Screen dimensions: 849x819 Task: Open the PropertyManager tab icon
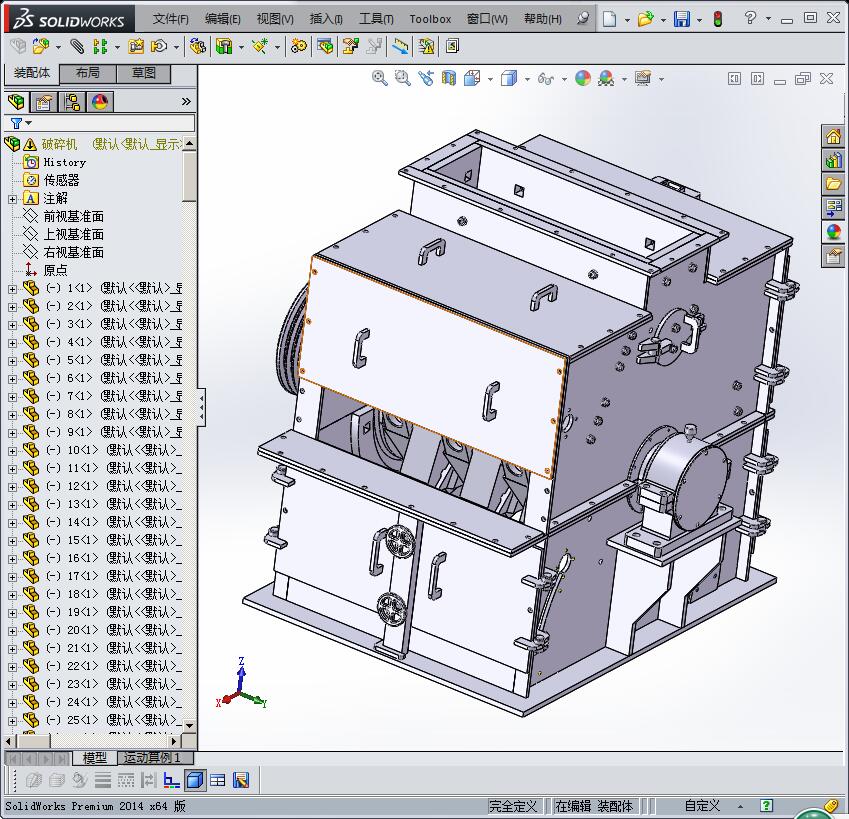click(x=44, y=102)
